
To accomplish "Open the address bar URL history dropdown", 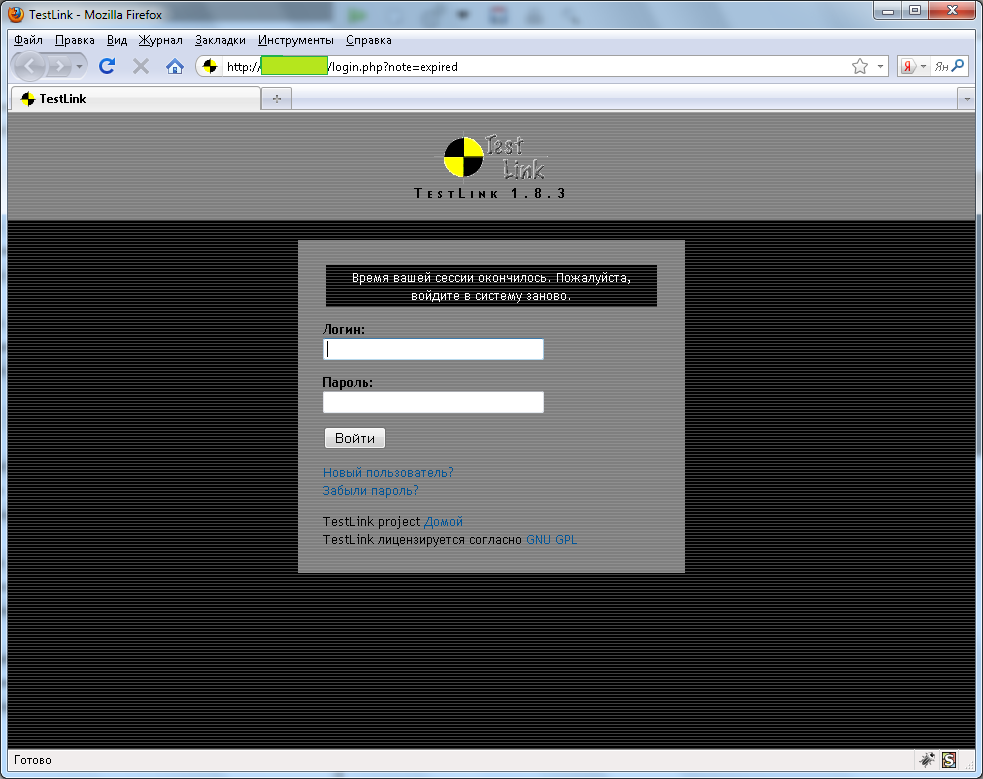I will click(880, 66).
